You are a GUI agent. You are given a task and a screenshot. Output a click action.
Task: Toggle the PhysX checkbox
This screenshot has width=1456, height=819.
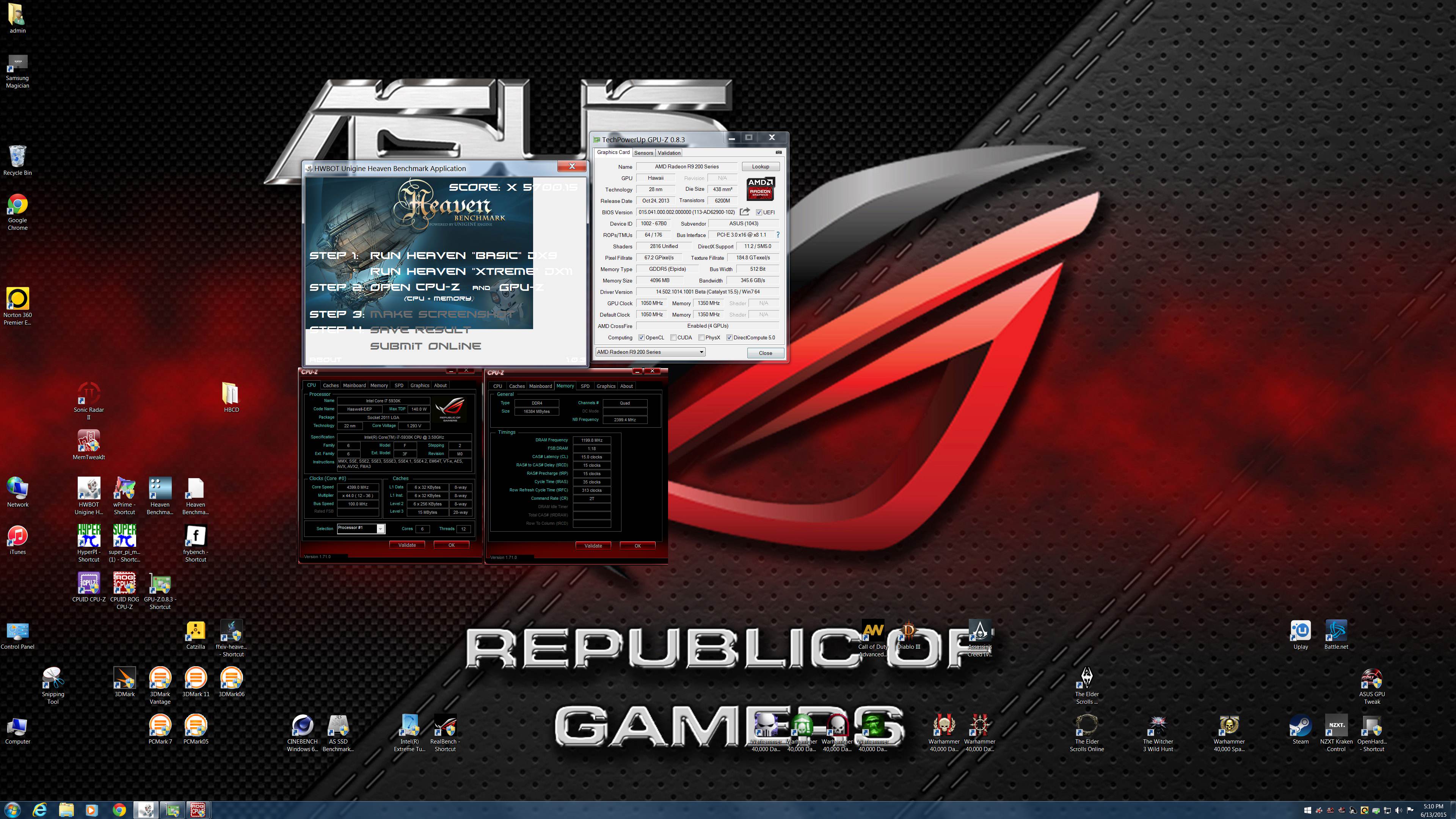pyautogui.click(x=701, y=337)
